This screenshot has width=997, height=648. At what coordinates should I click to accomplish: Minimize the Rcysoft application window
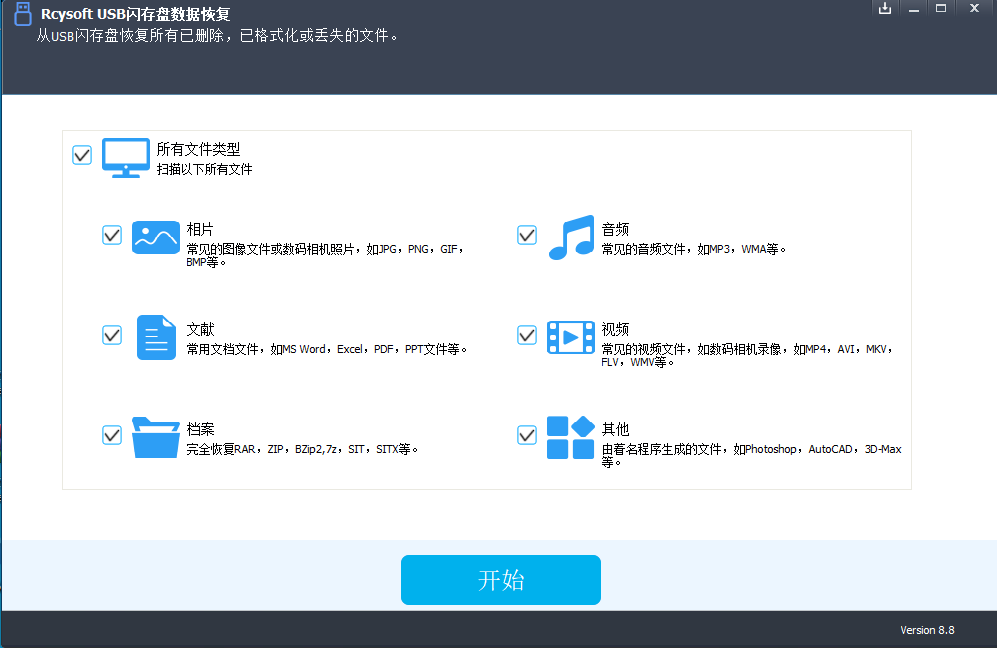pyautogui.click(x=913, y=8)
